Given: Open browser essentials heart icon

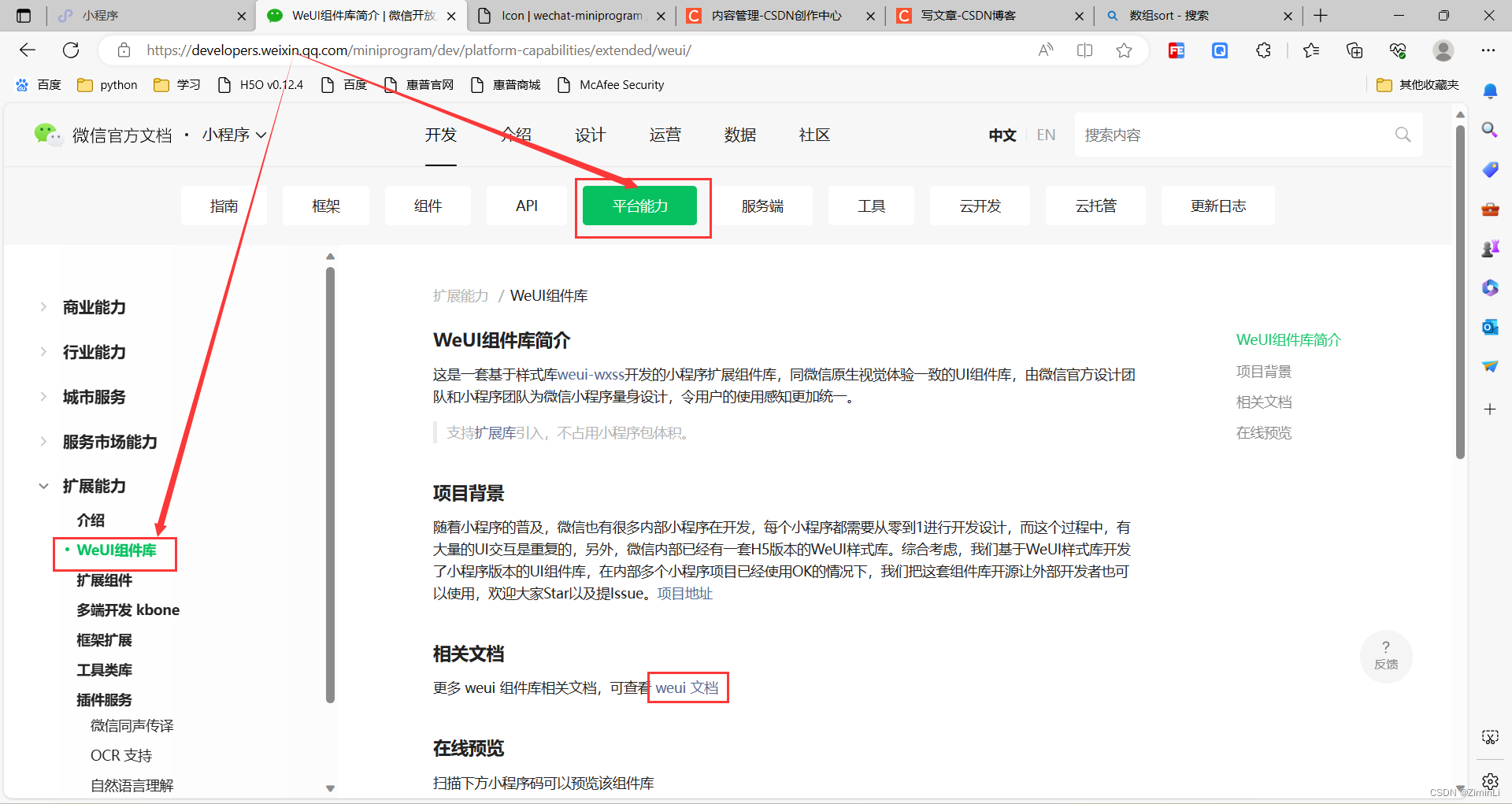Looking at the screenshot, I should [x=1398, y=50].
